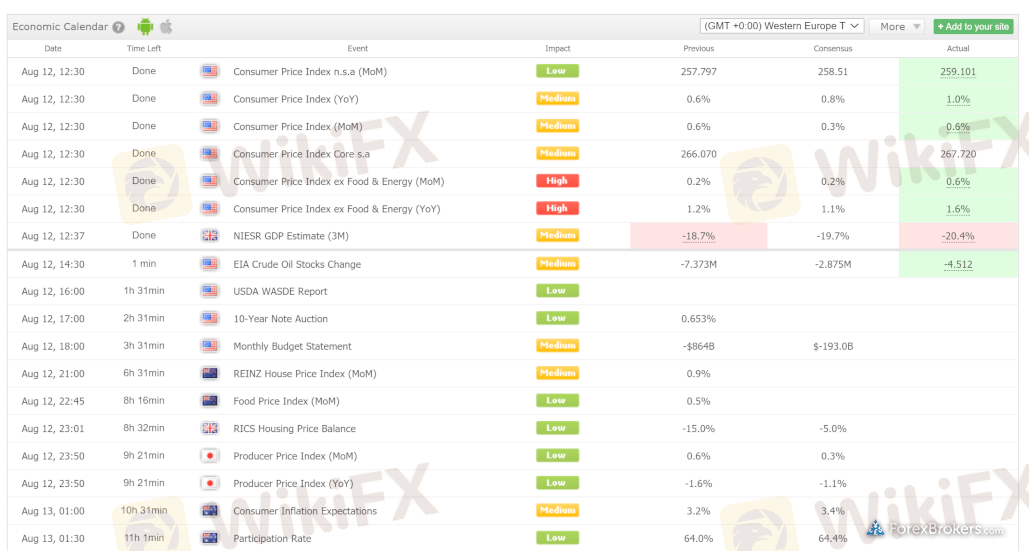This screenshot has width=1029, height=551.
Task: Open the Monthly Budget Statement event
Action: click(x=292, y=347)
